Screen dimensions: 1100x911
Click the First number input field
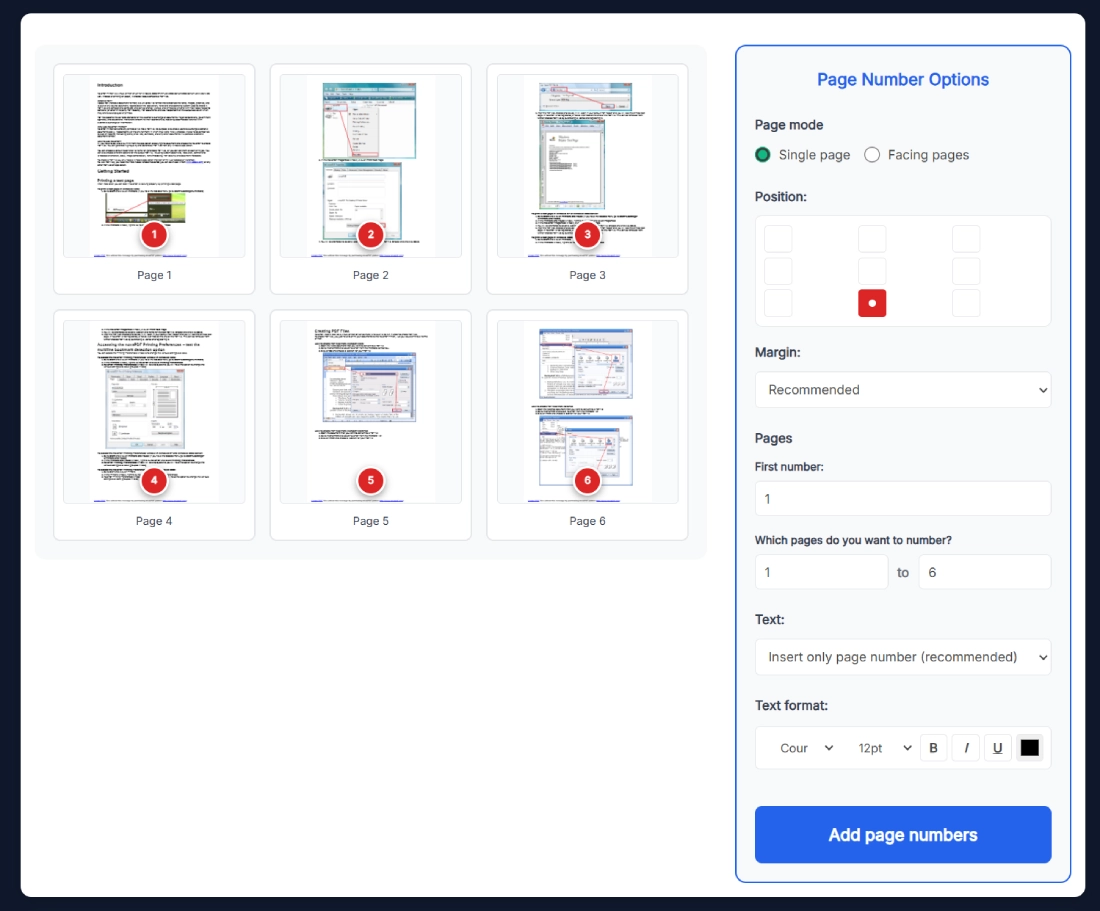point(902,498)
